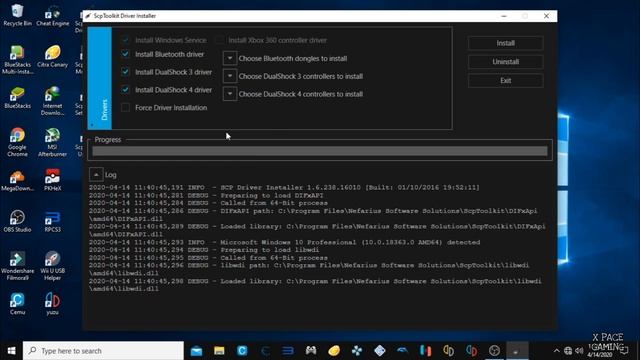The width and height of the screenshot is (640, 360).
Task: Open Mail app in the taskbar
Action: tap(196, 351)
